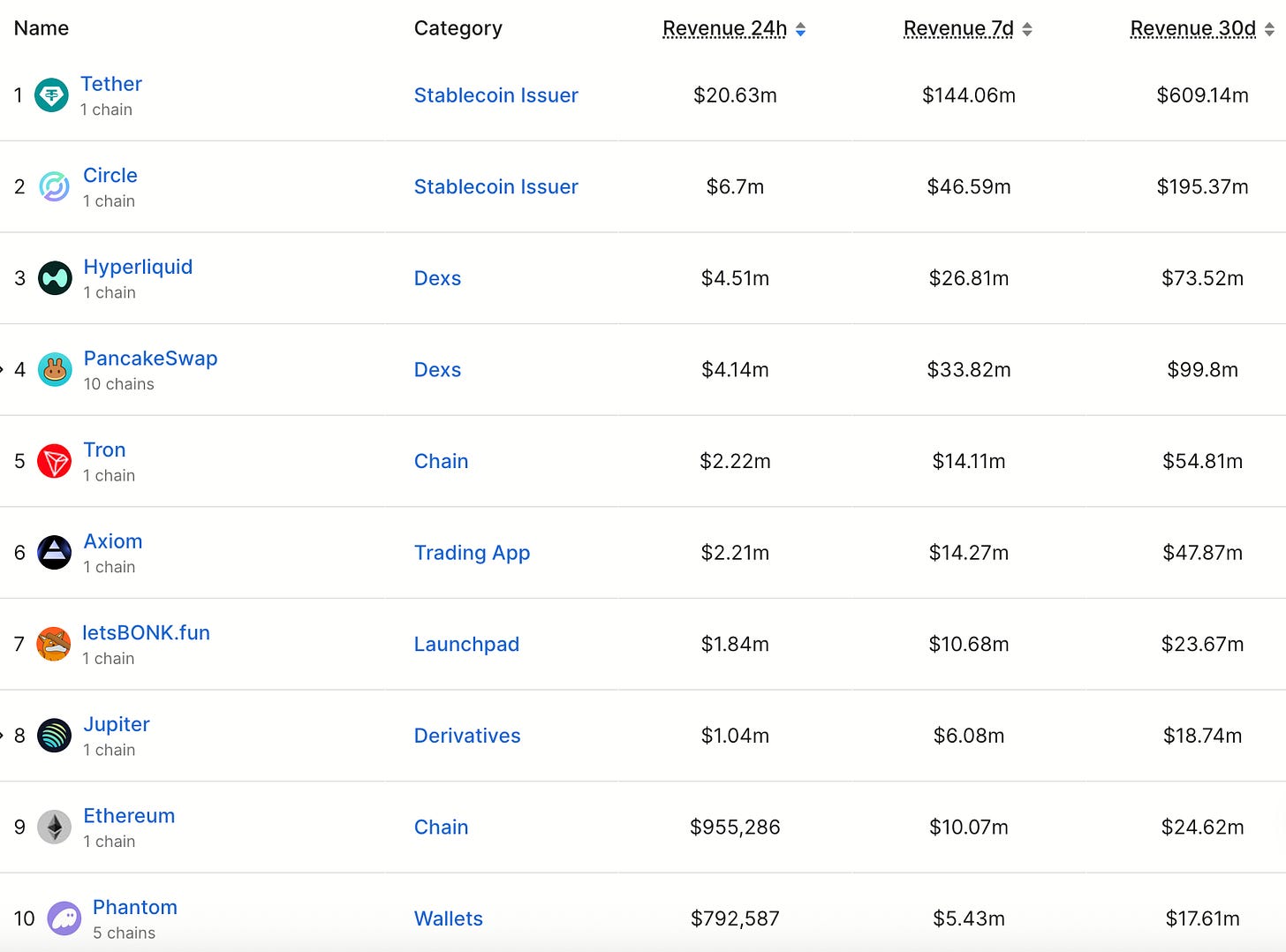This screenshot has height=952, width=1286.
Task: Select Tron's $54.81m 30d revenue
Action: click(x=1203, y=461)
